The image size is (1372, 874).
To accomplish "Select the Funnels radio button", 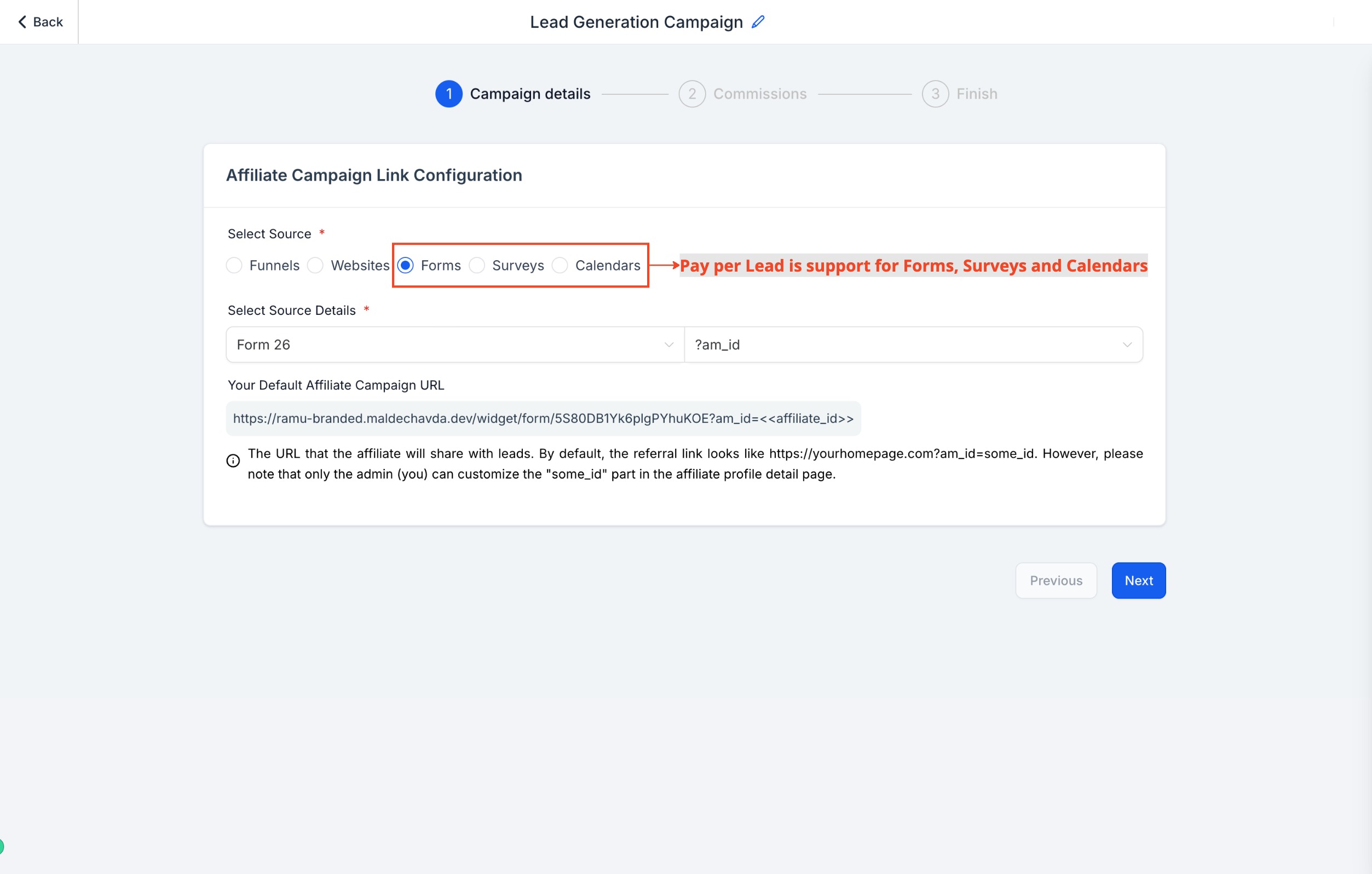I will pyautogui.click(x=234, y=266).
